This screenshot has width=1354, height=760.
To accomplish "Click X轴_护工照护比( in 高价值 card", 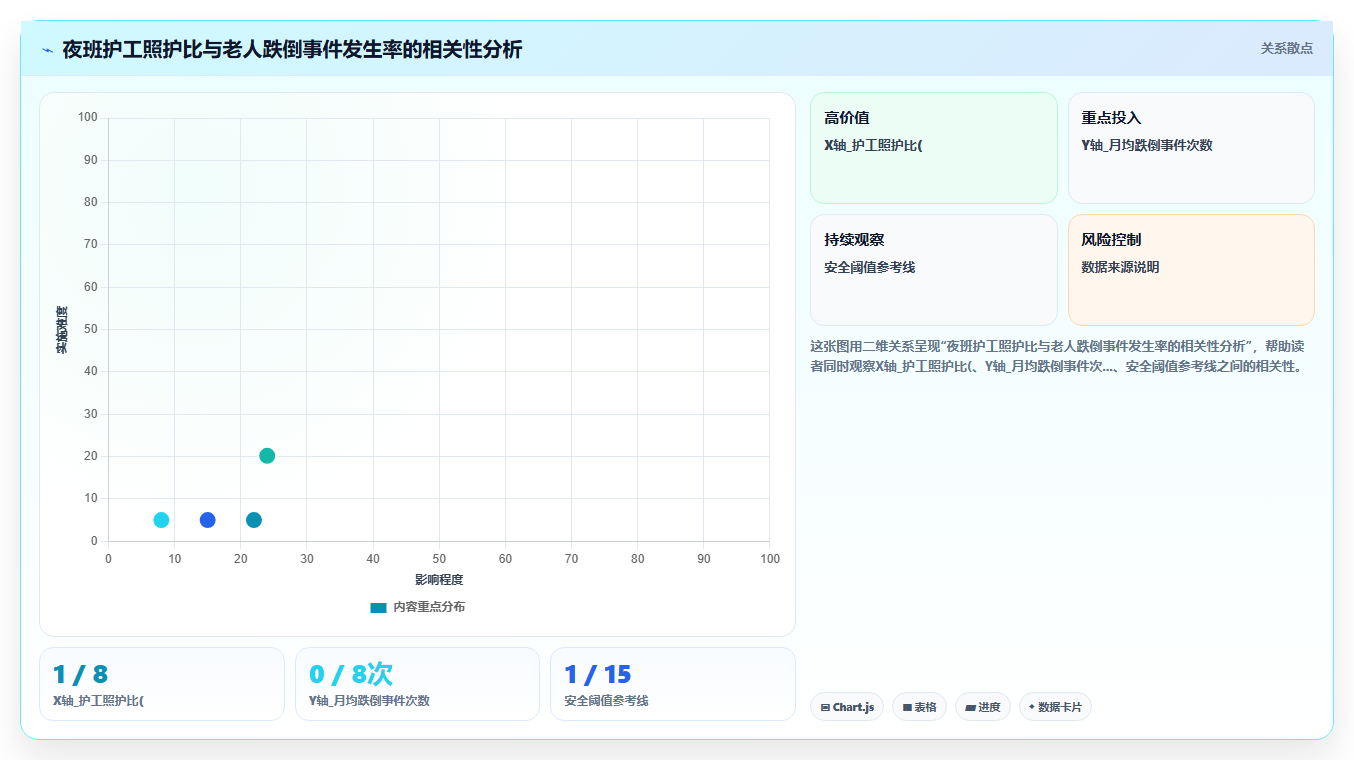I will 873,145.
